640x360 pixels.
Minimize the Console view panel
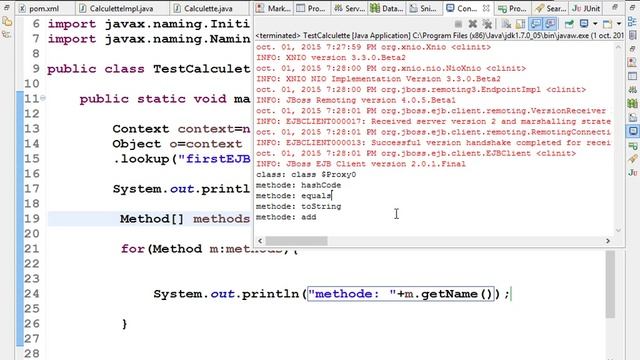click(x=615, y=7)
